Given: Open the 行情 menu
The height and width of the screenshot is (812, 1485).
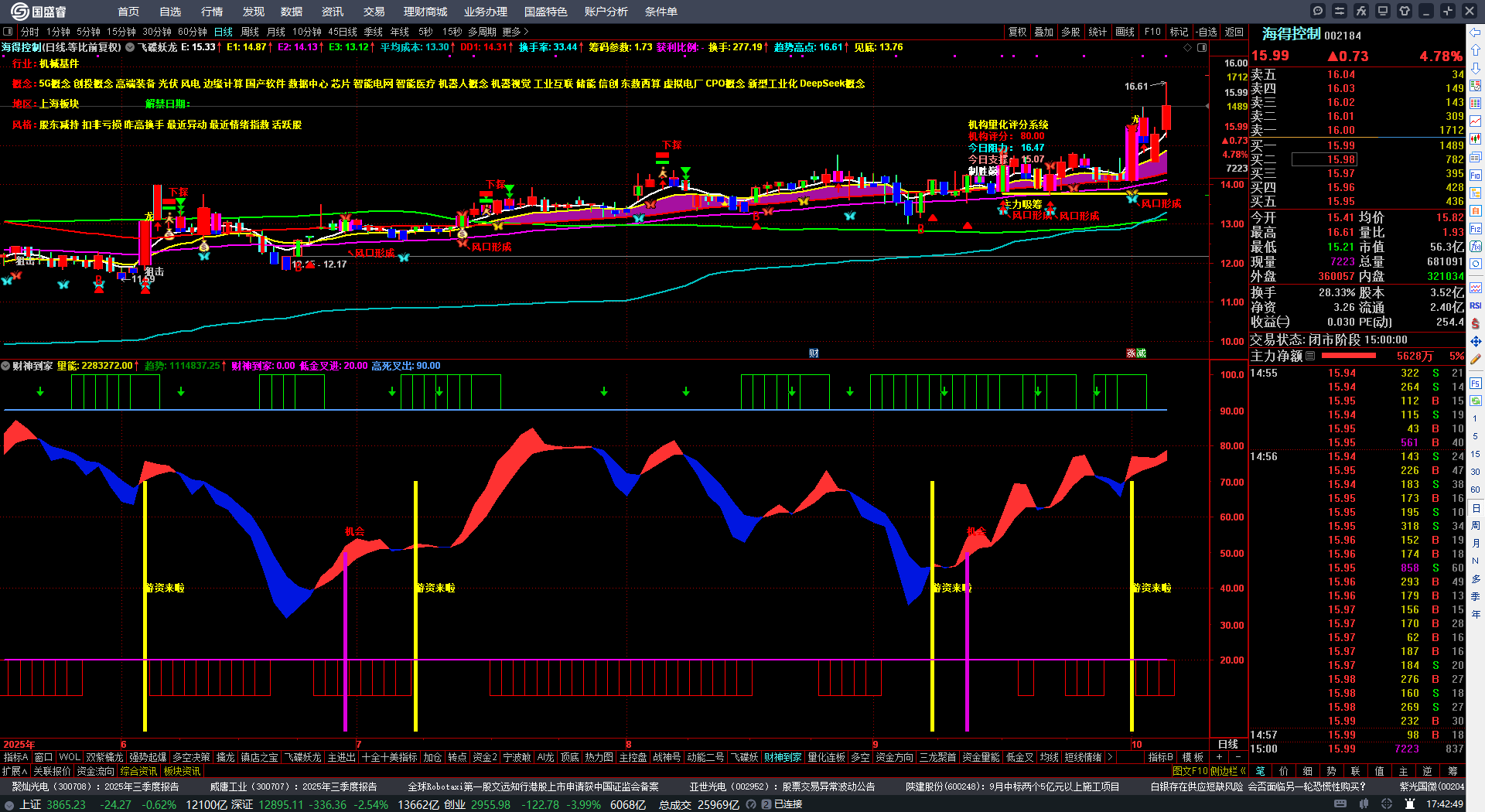Looking at the screenshot, I should (x=212, y=12).
